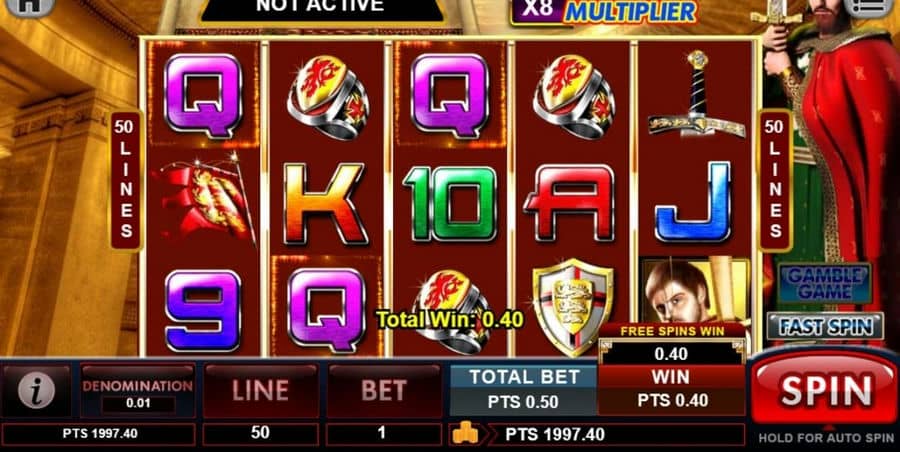The image size is (900, 452).
Task: Change the LINE setting
Action: click(261, 391)
